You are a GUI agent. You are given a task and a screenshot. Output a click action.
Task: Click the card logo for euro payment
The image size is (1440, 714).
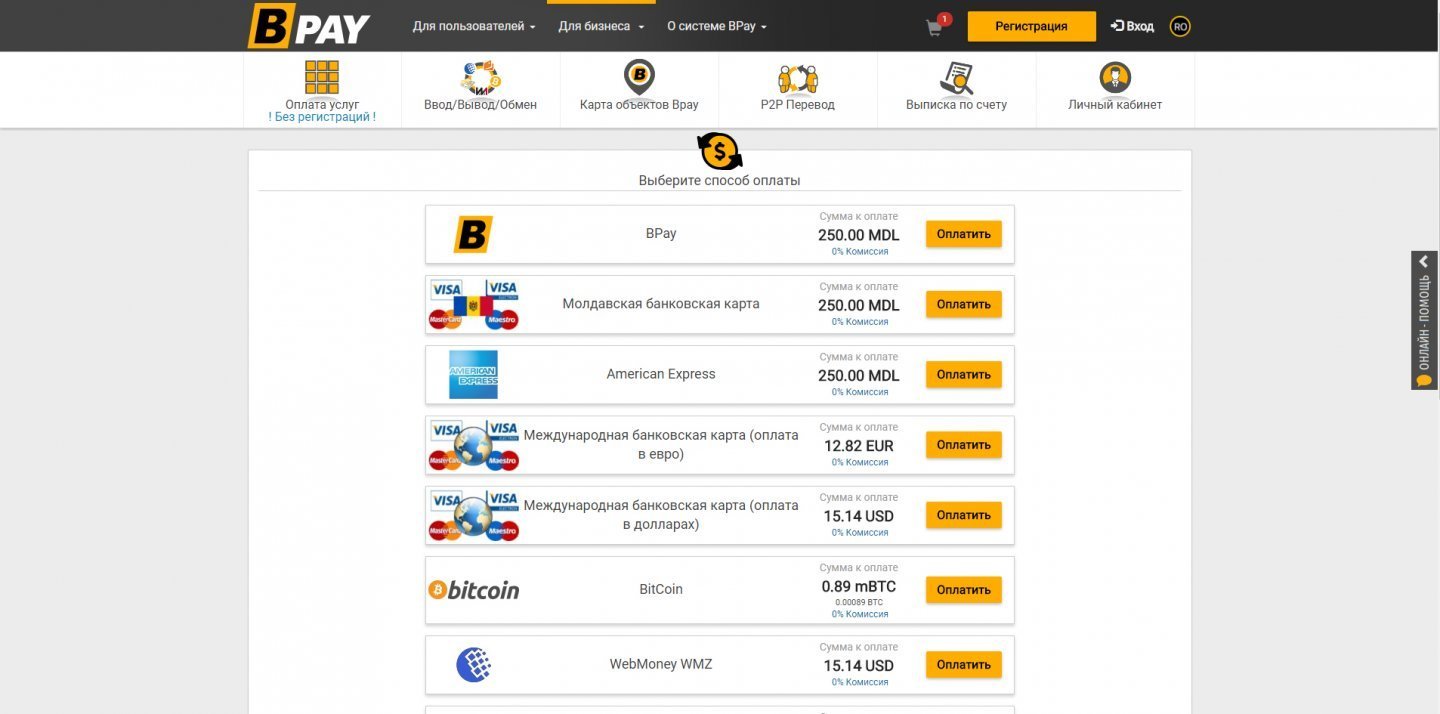pyautogui.click(x=473, y=445)
